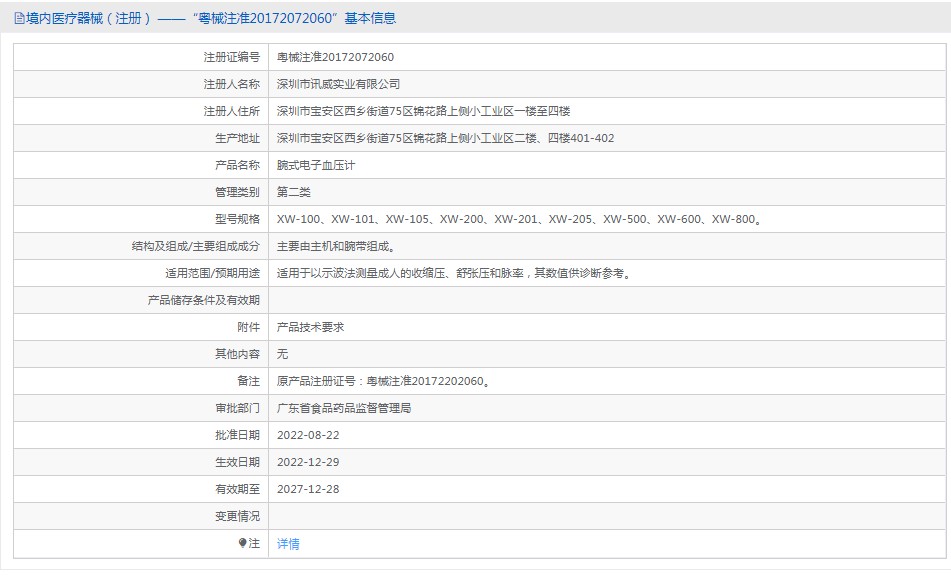951x585 pixels.
Task: Open the 详情 link
Action: (x=288, y=544)
